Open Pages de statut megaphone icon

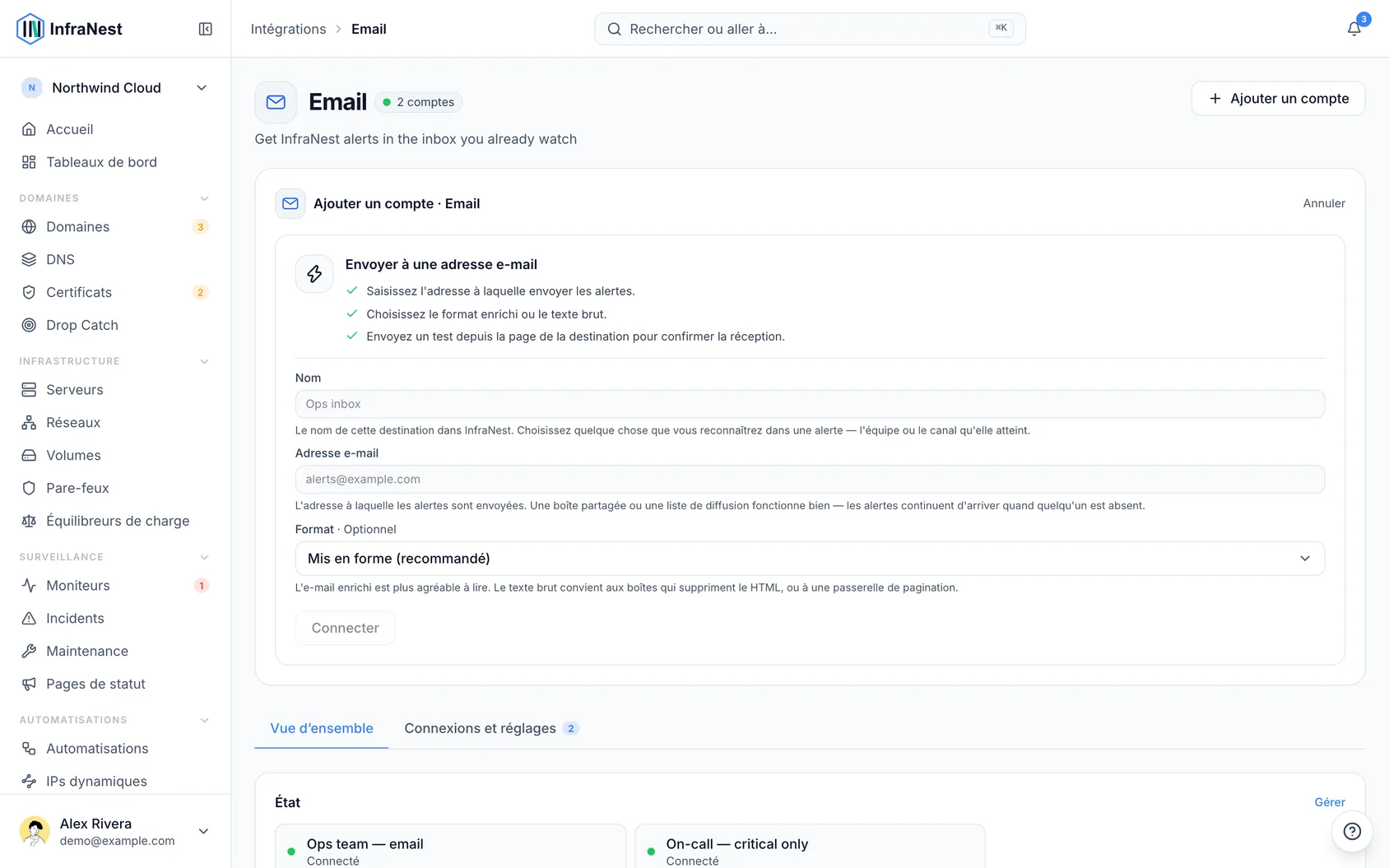coord(29,684)
